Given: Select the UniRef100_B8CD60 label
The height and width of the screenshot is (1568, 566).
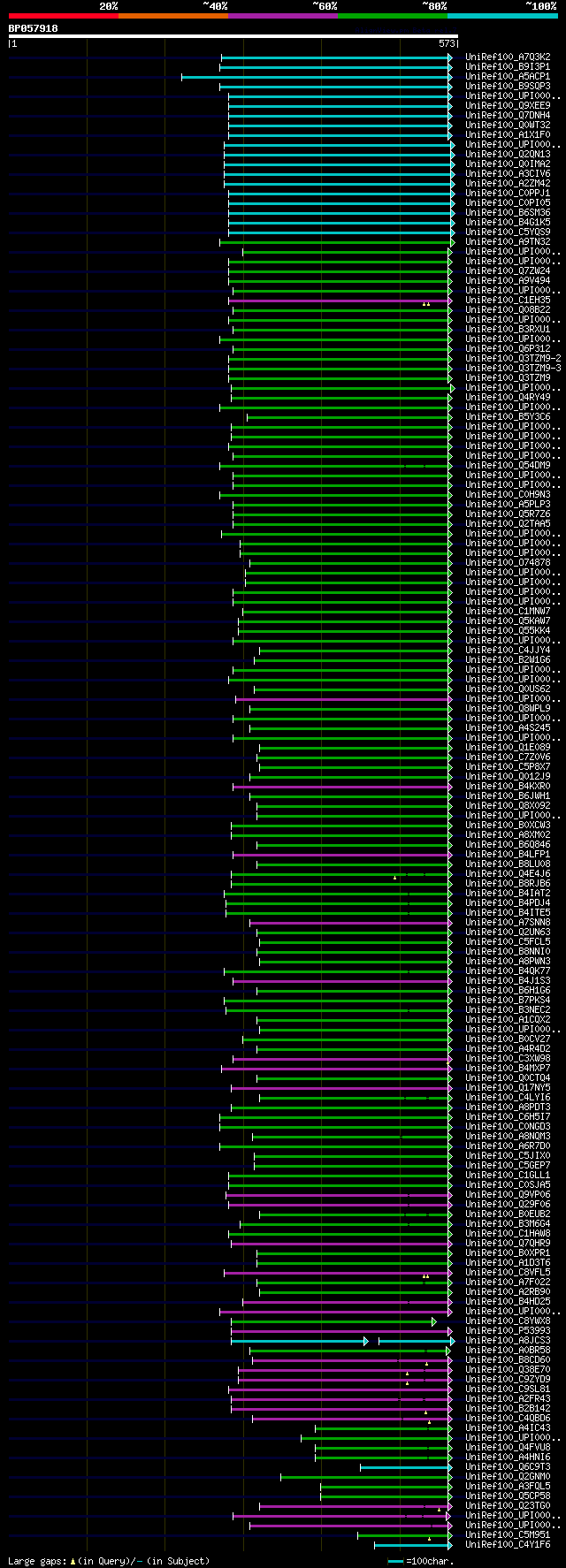Looking at the screenshot, I should click(x=508, y=1360).
